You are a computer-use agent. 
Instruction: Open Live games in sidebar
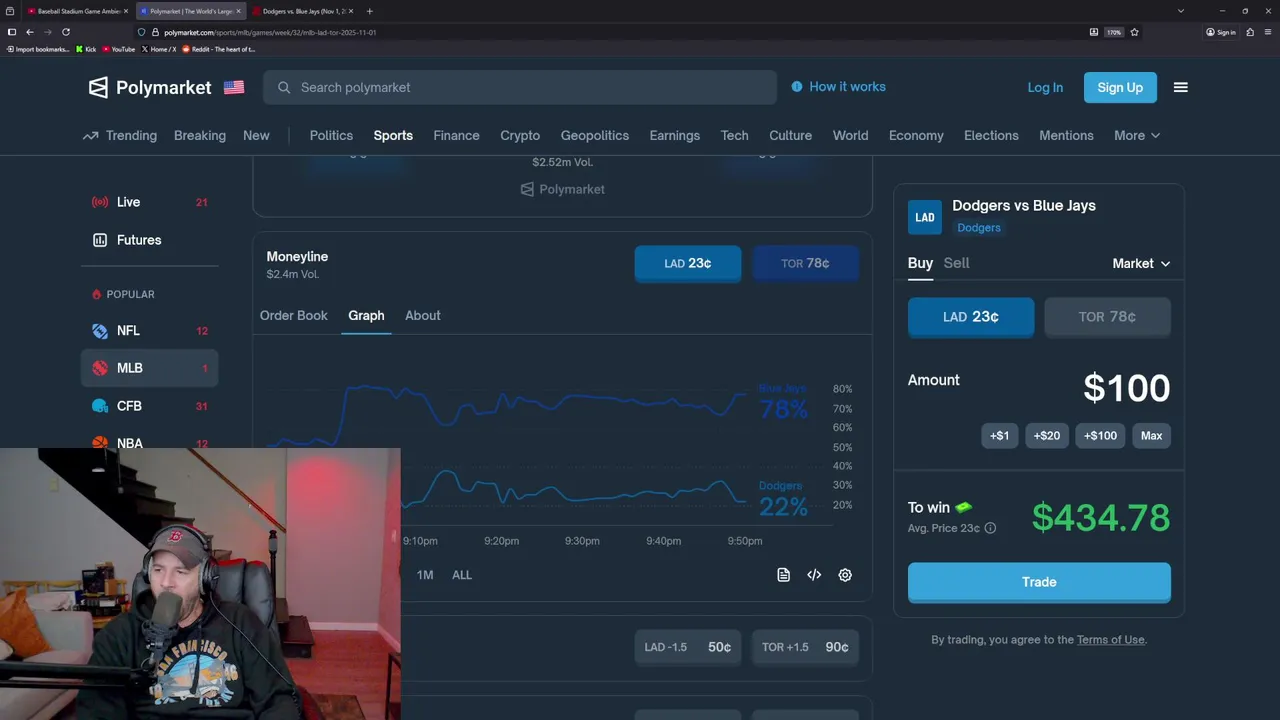point(149,202)
